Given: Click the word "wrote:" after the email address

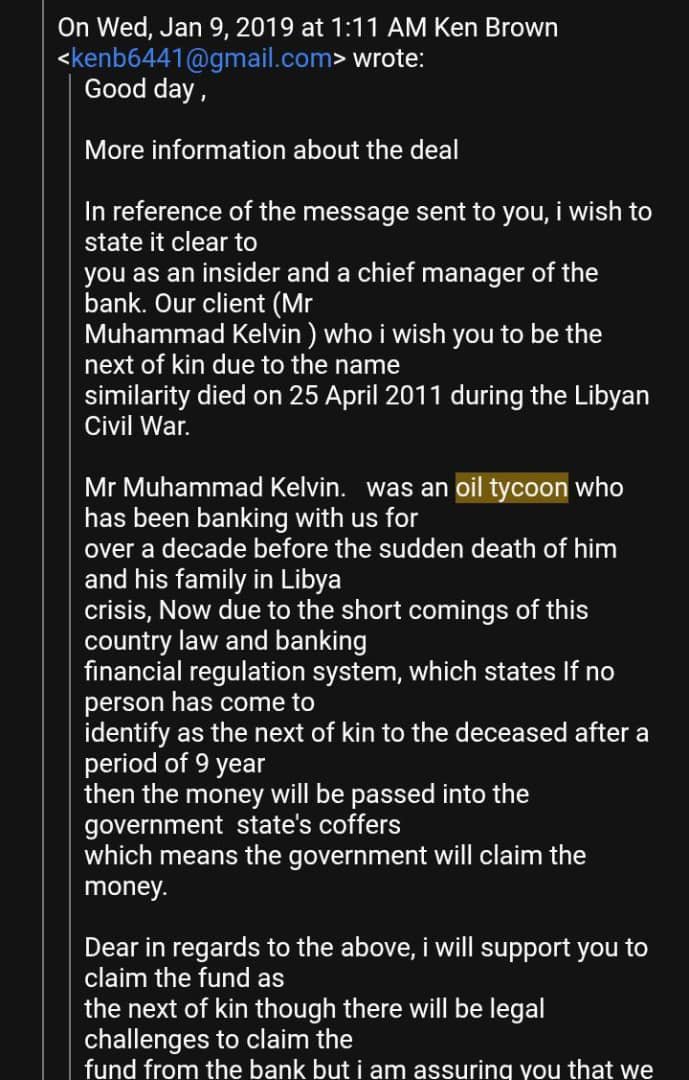Looking at the screenshot, I should (389, 59).
